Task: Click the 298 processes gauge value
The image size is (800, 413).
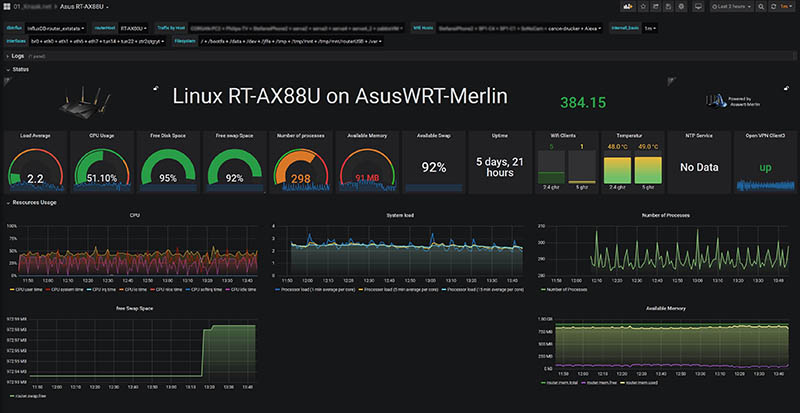Action: (301, 179)
